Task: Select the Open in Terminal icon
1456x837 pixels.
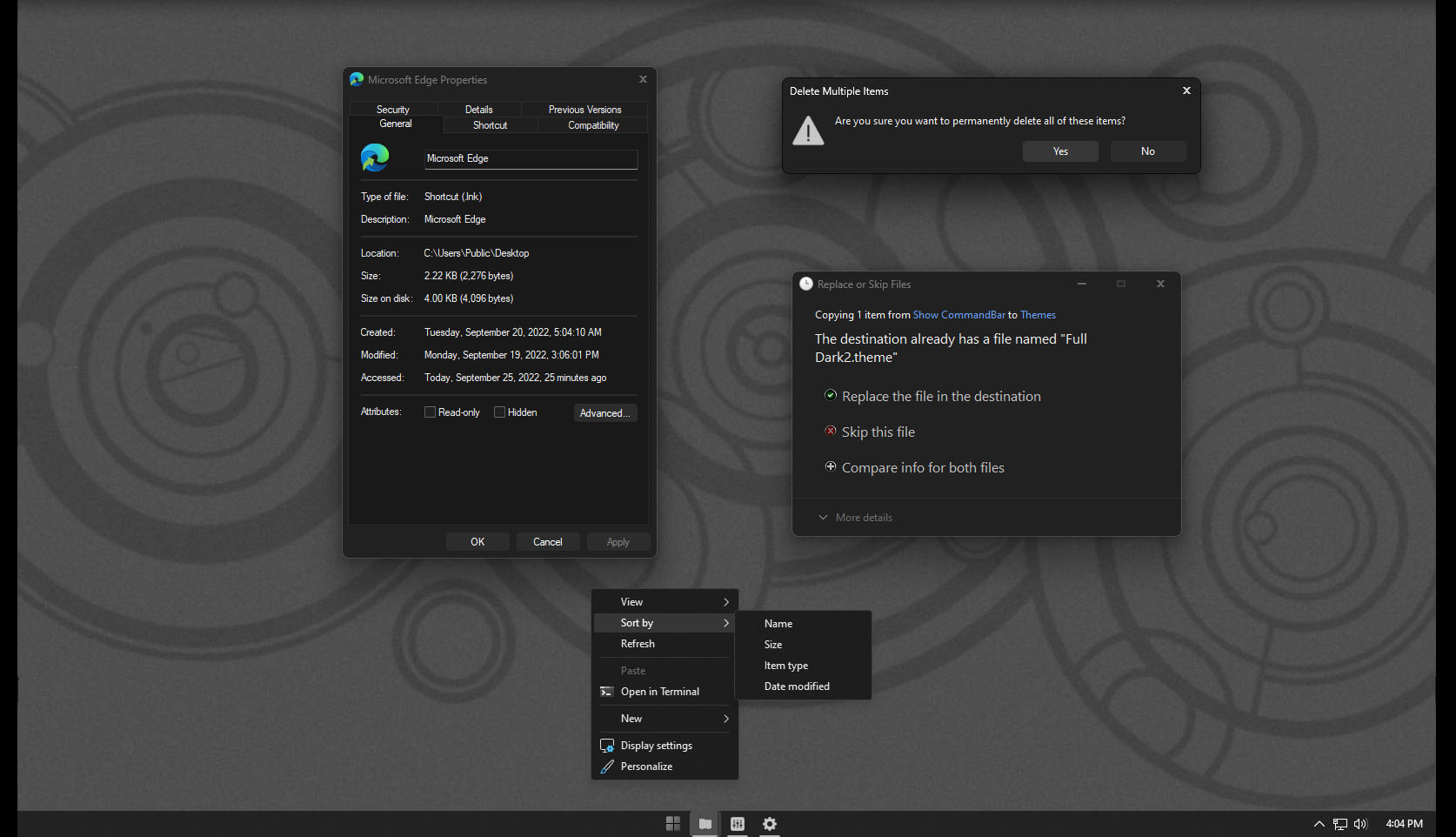Action: coord(606,692)
